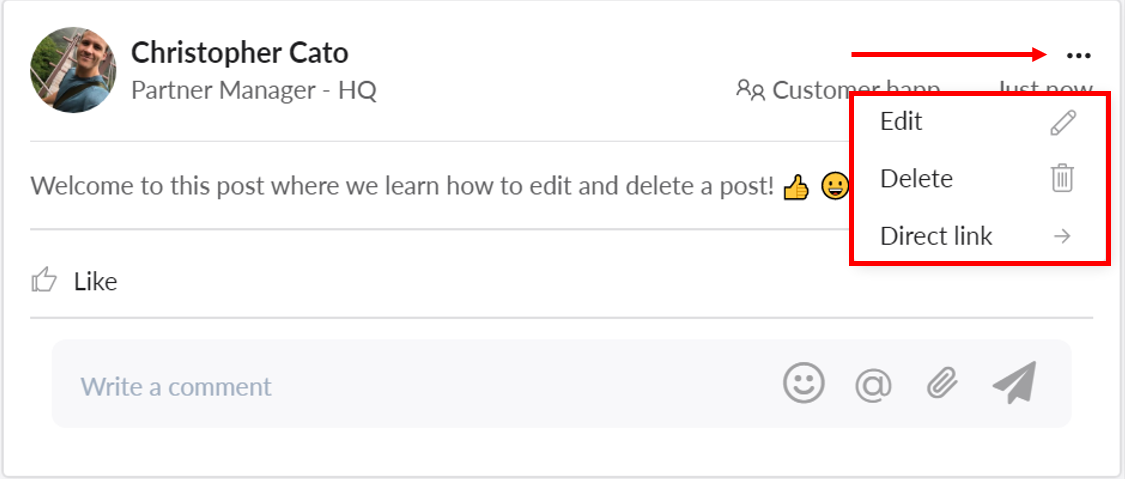Open the three-dot post options menu
The width and height of the screenshot is (1125, 479).
[x=1078, y=55]
